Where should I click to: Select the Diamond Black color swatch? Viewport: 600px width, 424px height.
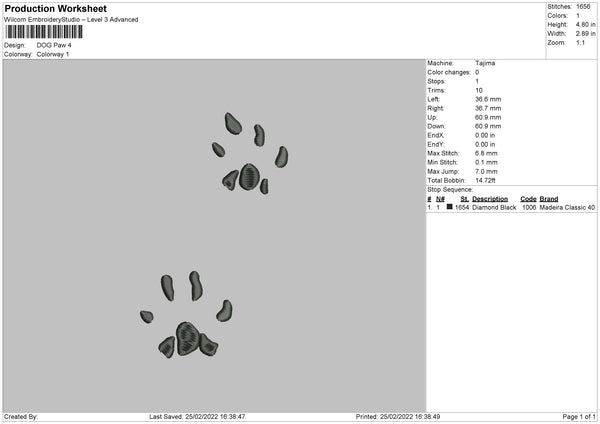(449, 207)
